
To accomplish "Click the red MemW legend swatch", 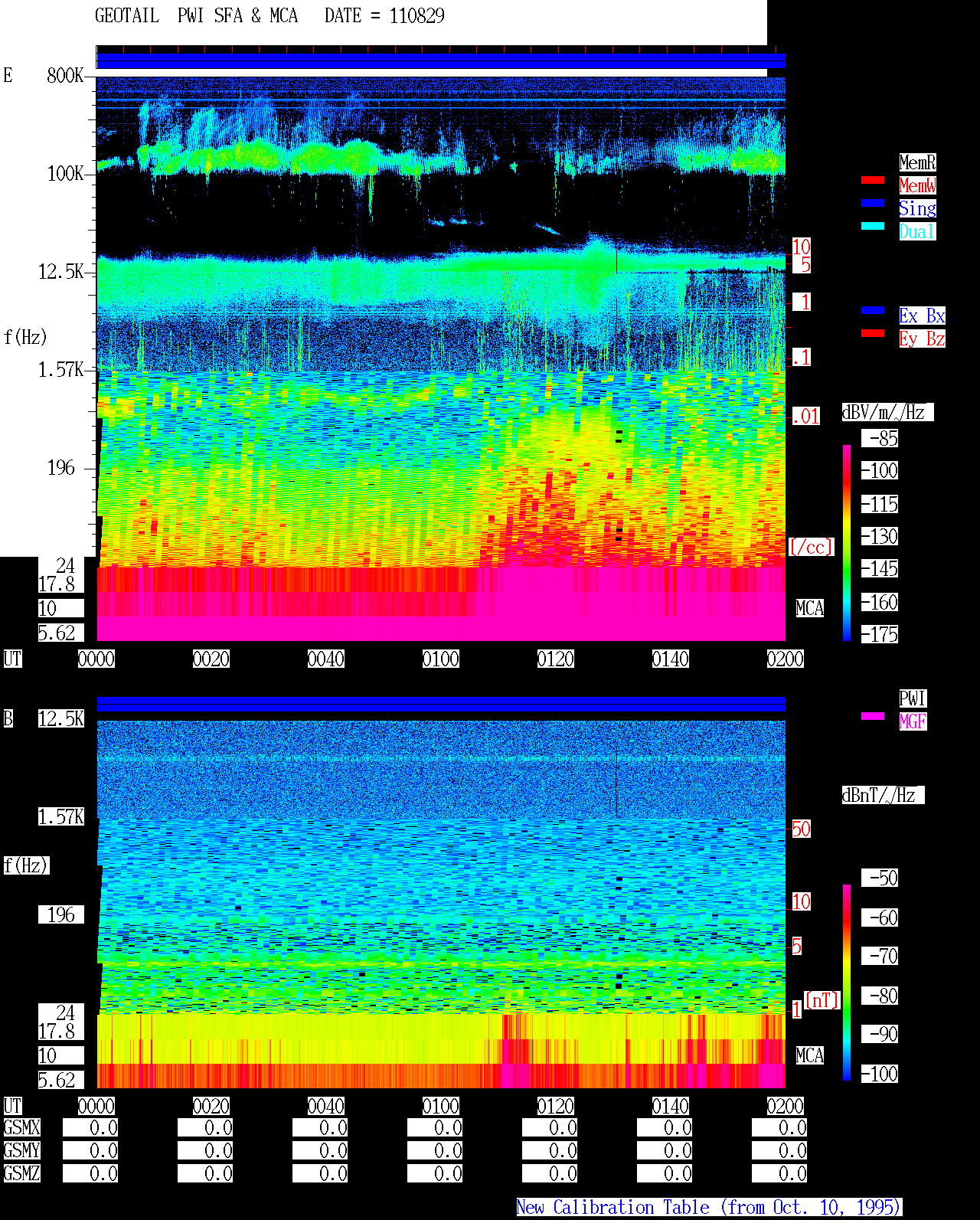I will click(x=873, y=180).
